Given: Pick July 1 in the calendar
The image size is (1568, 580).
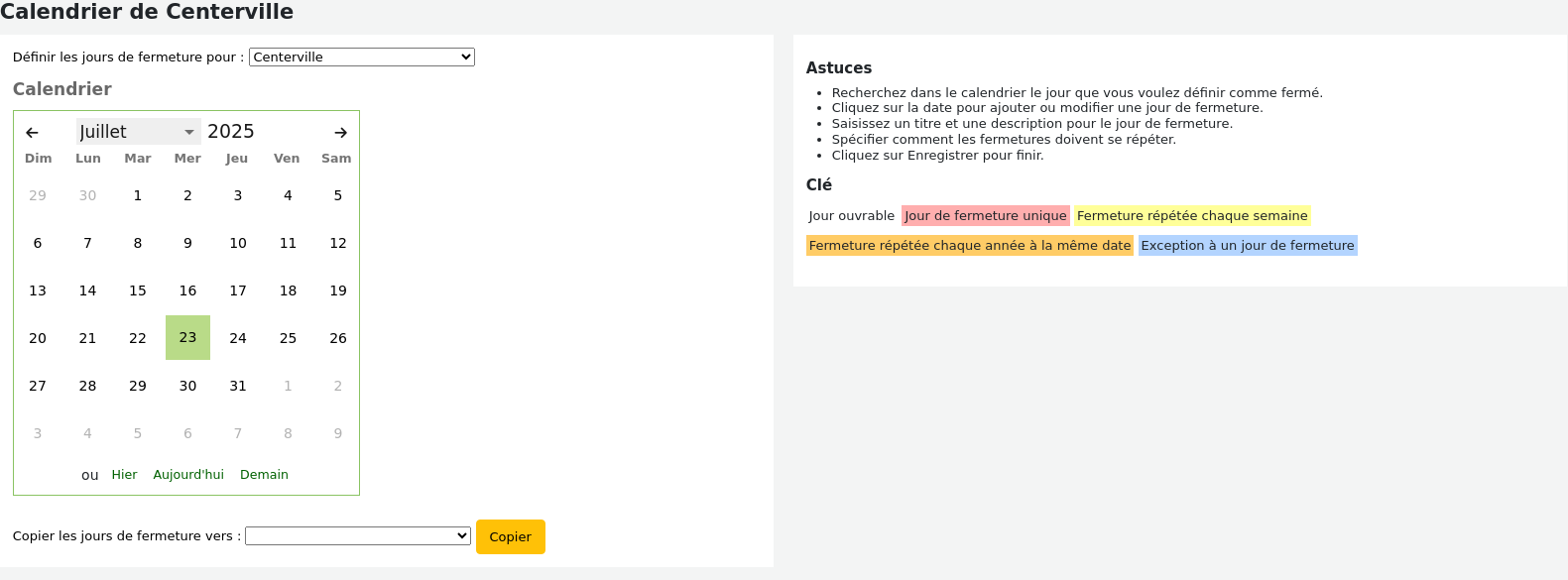Looking at the screenshot, I should [x=138, y=195].
